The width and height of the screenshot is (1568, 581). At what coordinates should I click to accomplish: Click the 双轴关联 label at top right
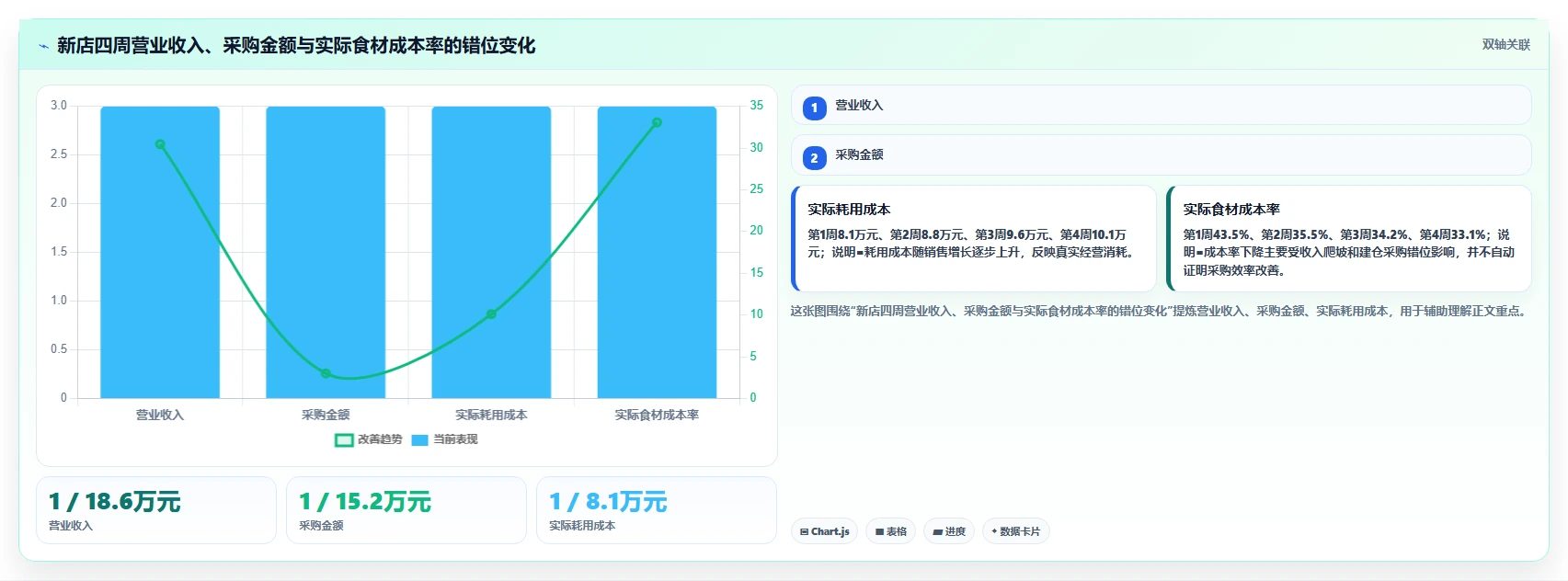(1505, 44)
